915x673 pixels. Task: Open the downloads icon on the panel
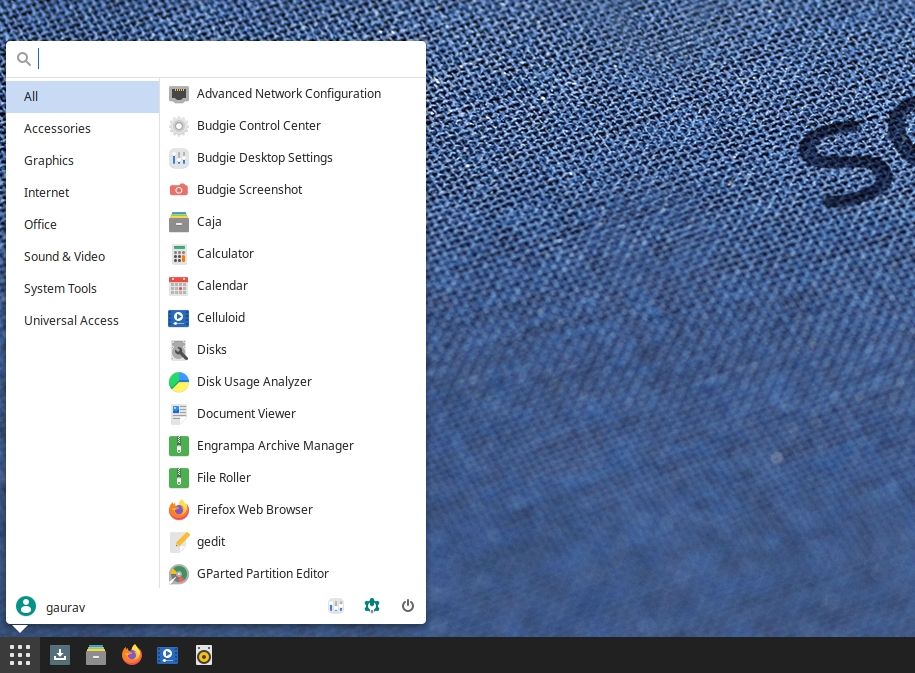pos(60,655)
